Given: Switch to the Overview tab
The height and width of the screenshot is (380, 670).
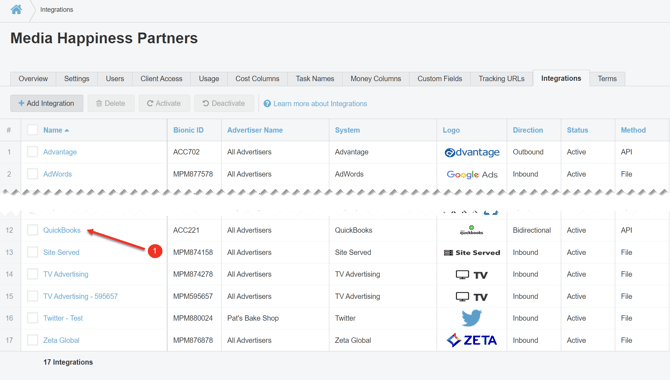Looking at the screenshot, I should coord(33,79).
